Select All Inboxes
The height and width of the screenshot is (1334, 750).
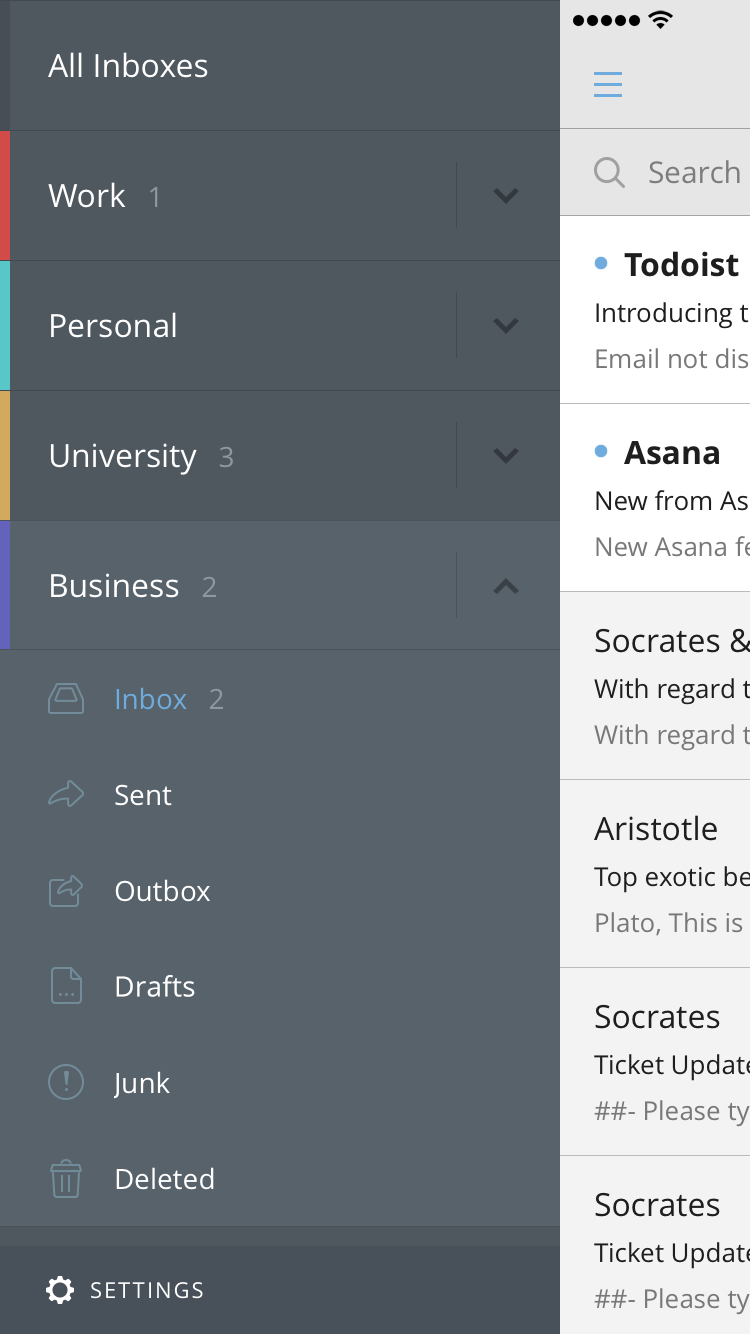tap(128, 66)
